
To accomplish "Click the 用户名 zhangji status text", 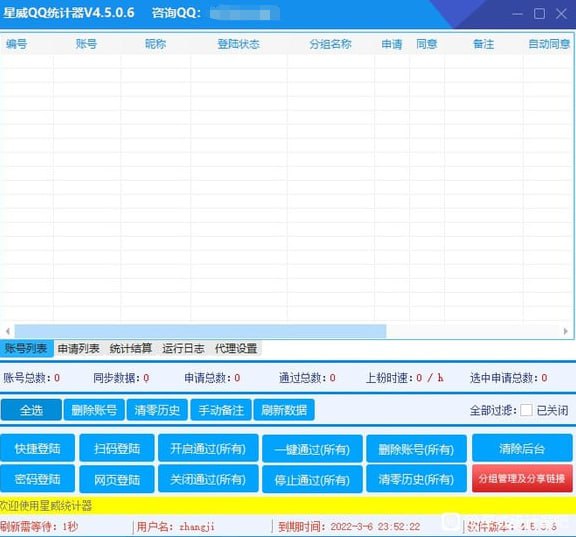I will (176, 527).
